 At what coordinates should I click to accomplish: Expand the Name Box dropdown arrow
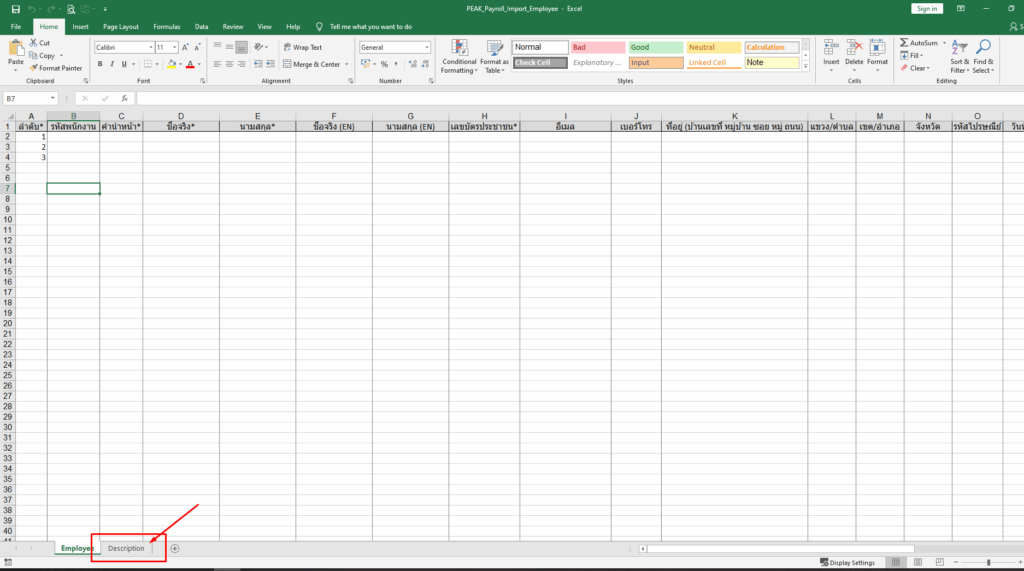coord(52,99)
